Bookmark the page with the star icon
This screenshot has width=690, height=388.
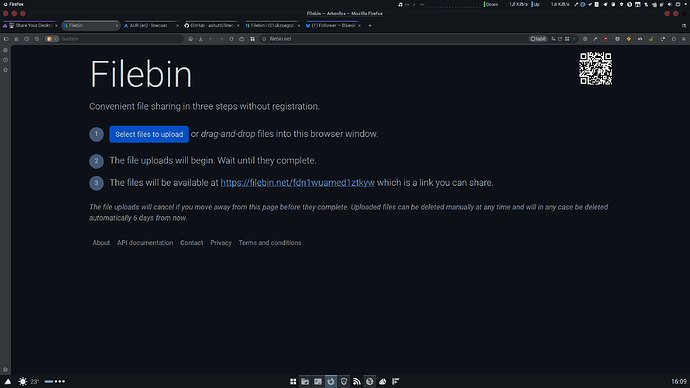pos(574,39)
